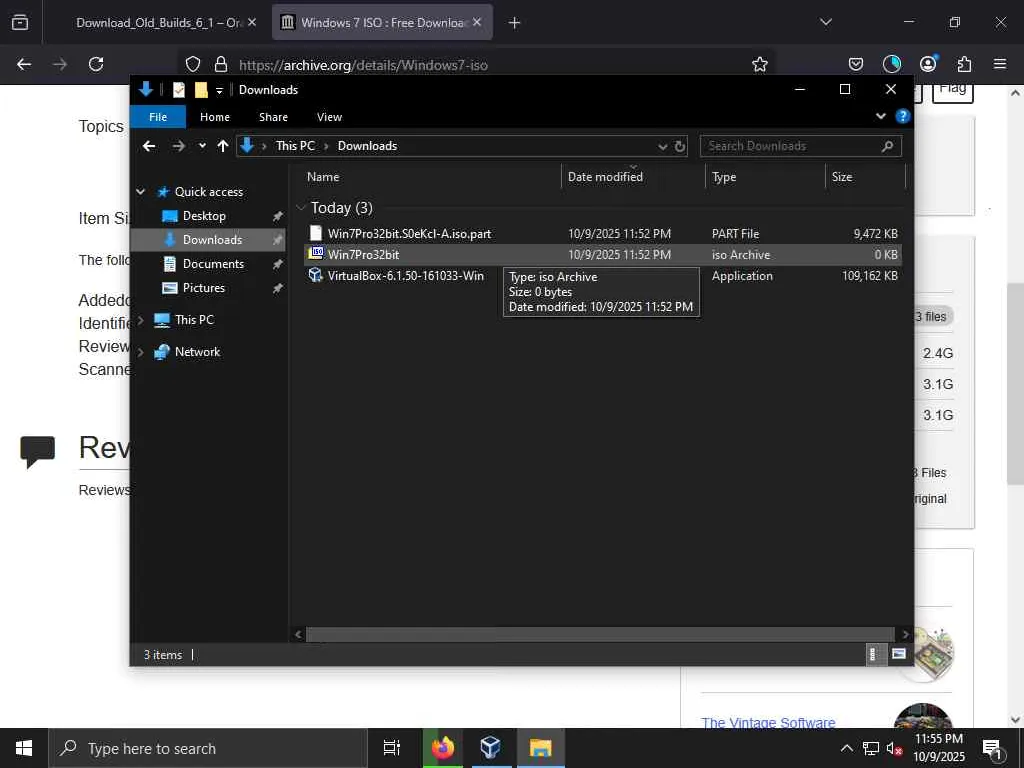Viewport: 1024px width, 768px height.
Task: Expand Network in the navigation pane
Action: pyautogui.click(x=140, y=352)
